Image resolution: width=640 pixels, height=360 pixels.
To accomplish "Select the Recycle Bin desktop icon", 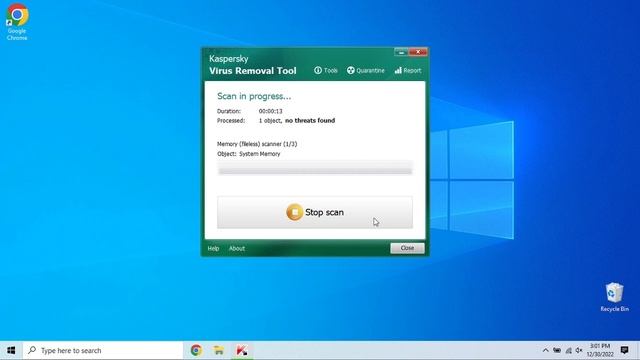I will 614,297.
